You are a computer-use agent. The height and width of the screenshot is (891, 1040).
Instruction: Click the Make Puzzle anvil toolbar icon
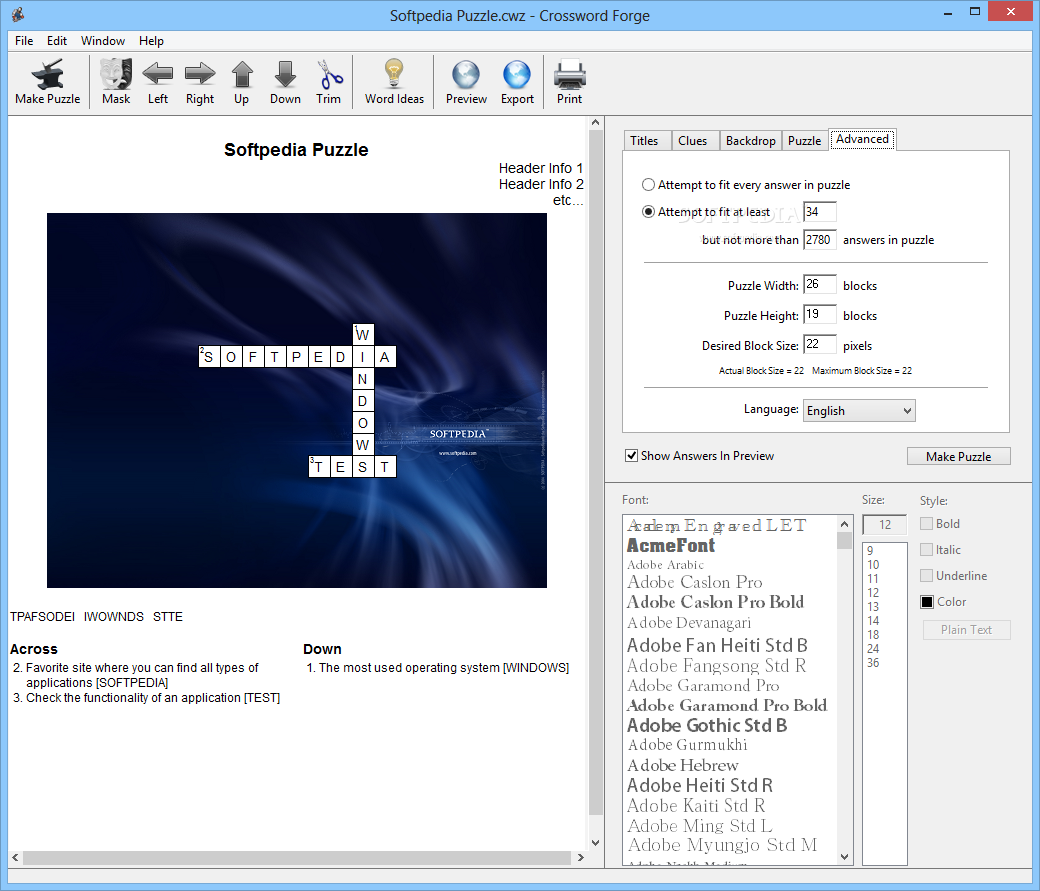point(47,82)
